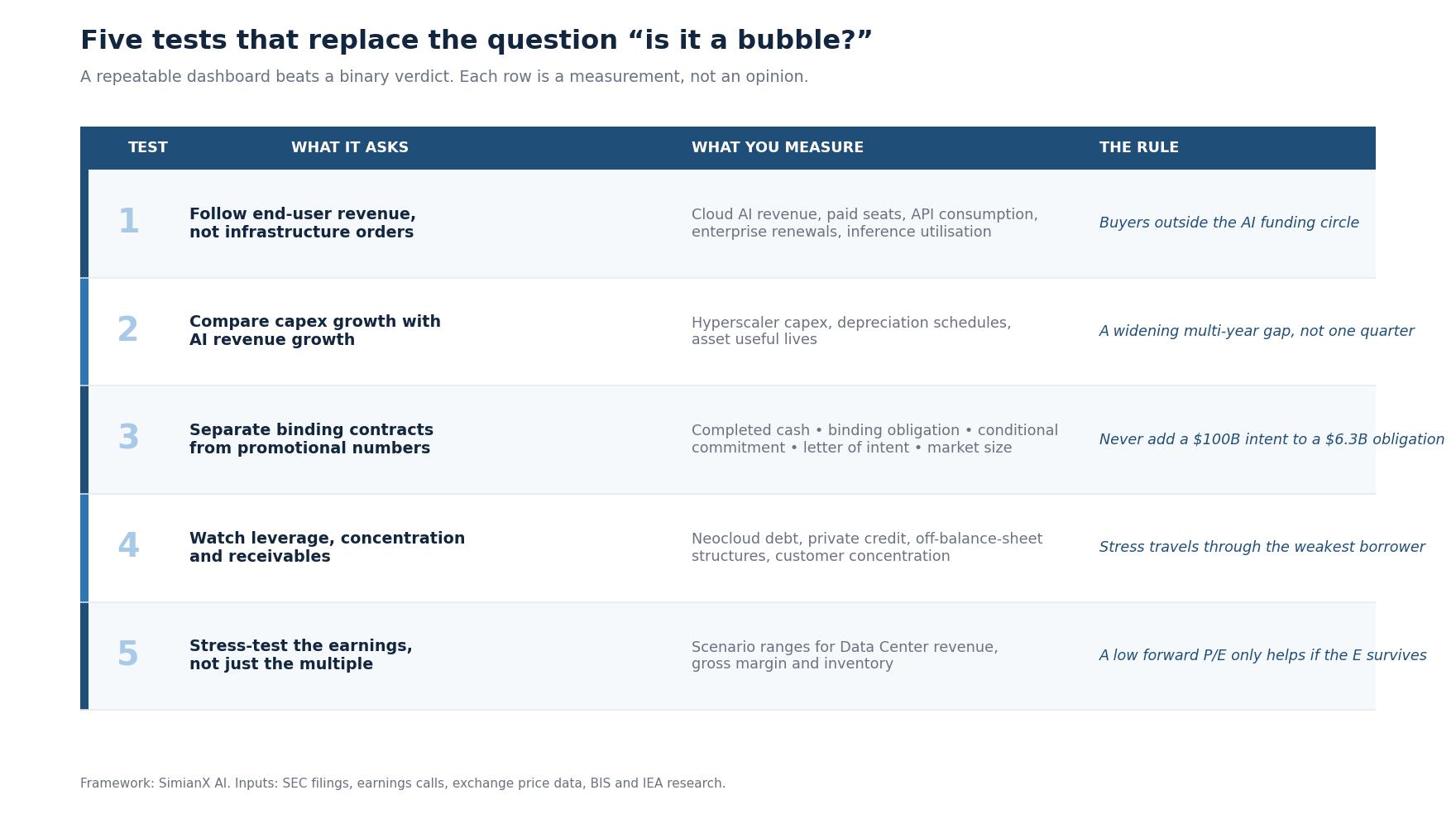Click 'Follow end-user revenue' row title
The width and height of the screenshot is (1456, 819).
pyautogui.click(x=303, y=223)
